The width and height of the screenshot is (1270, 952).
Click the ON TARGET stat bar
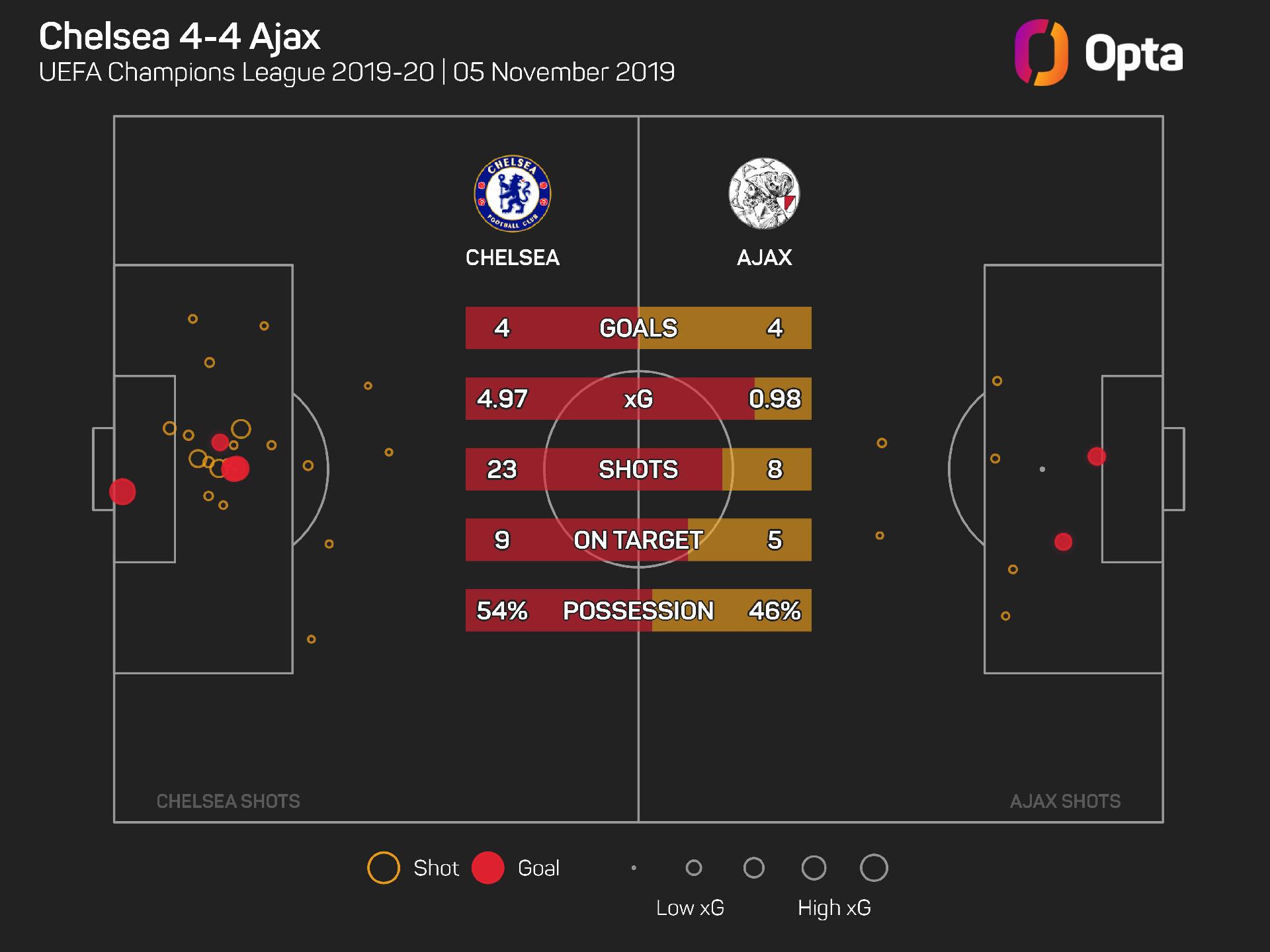(638, 540)
